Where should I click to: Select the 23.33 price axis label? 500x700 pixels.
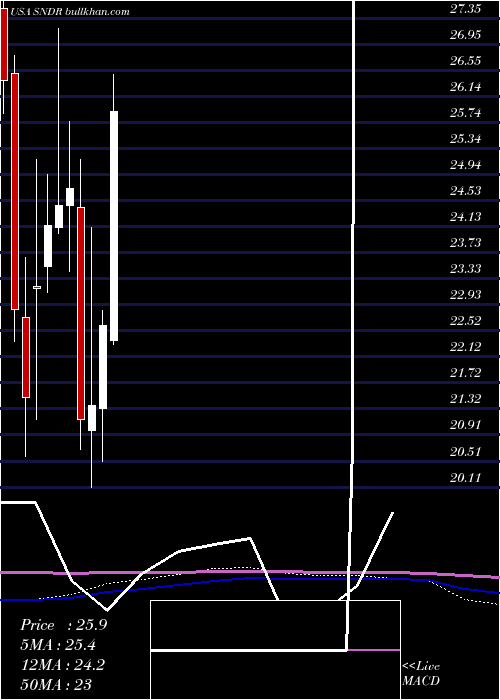[465, 268]
